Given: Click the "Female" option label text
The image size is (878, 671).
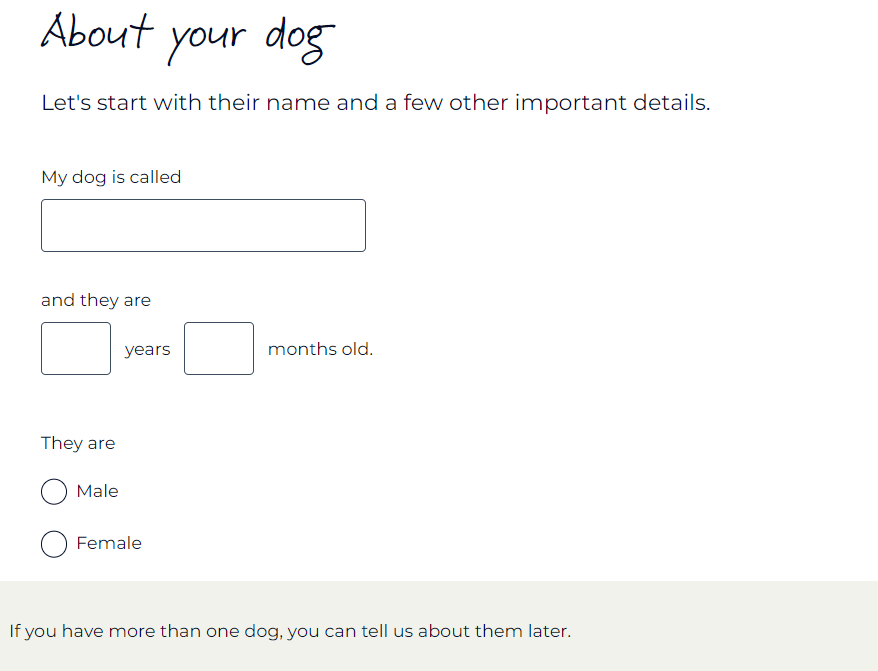Looking at the screenshot, I should 109,543.
